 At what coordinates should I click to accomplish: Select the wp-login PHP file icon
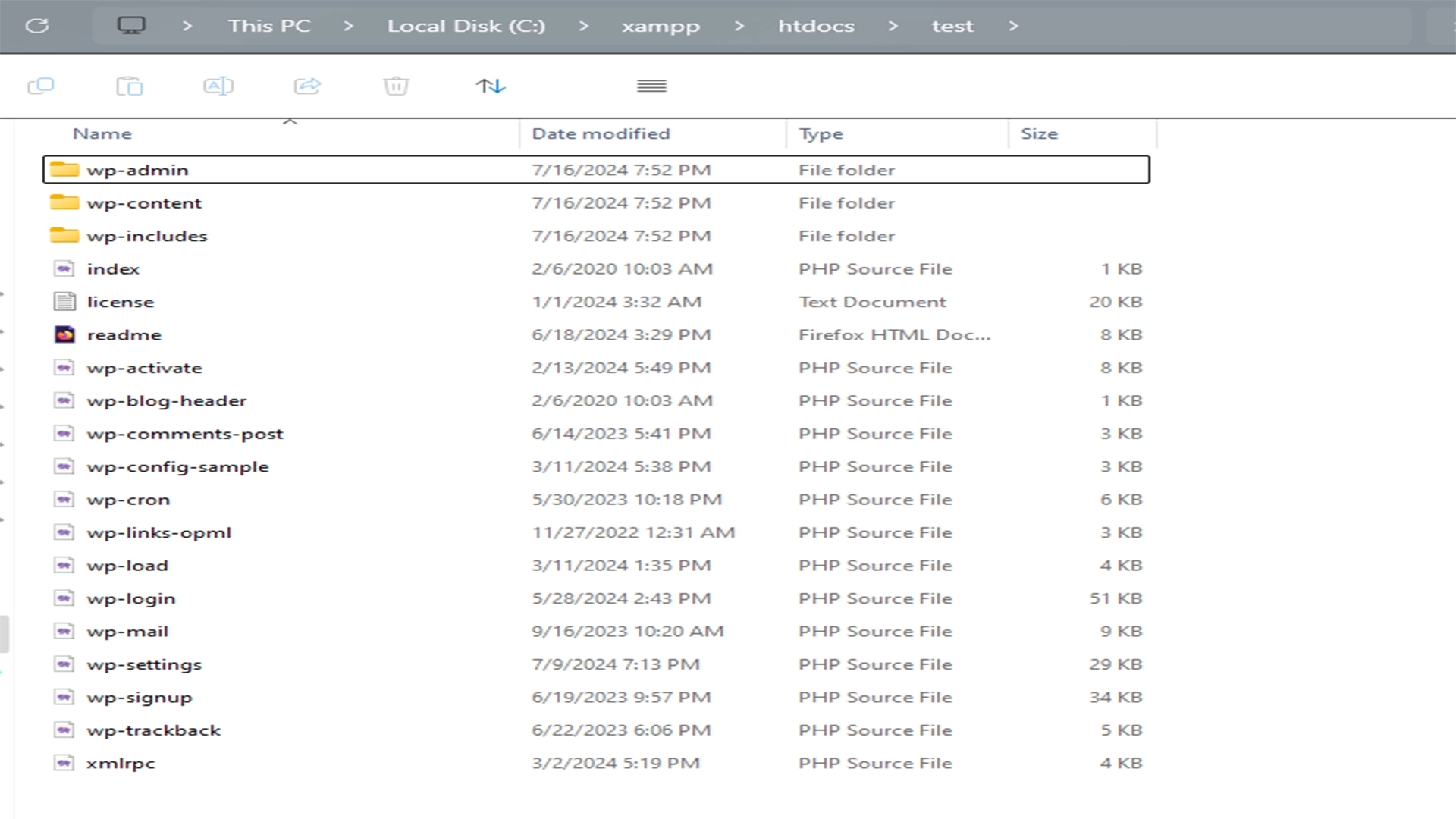click(64, 598)
